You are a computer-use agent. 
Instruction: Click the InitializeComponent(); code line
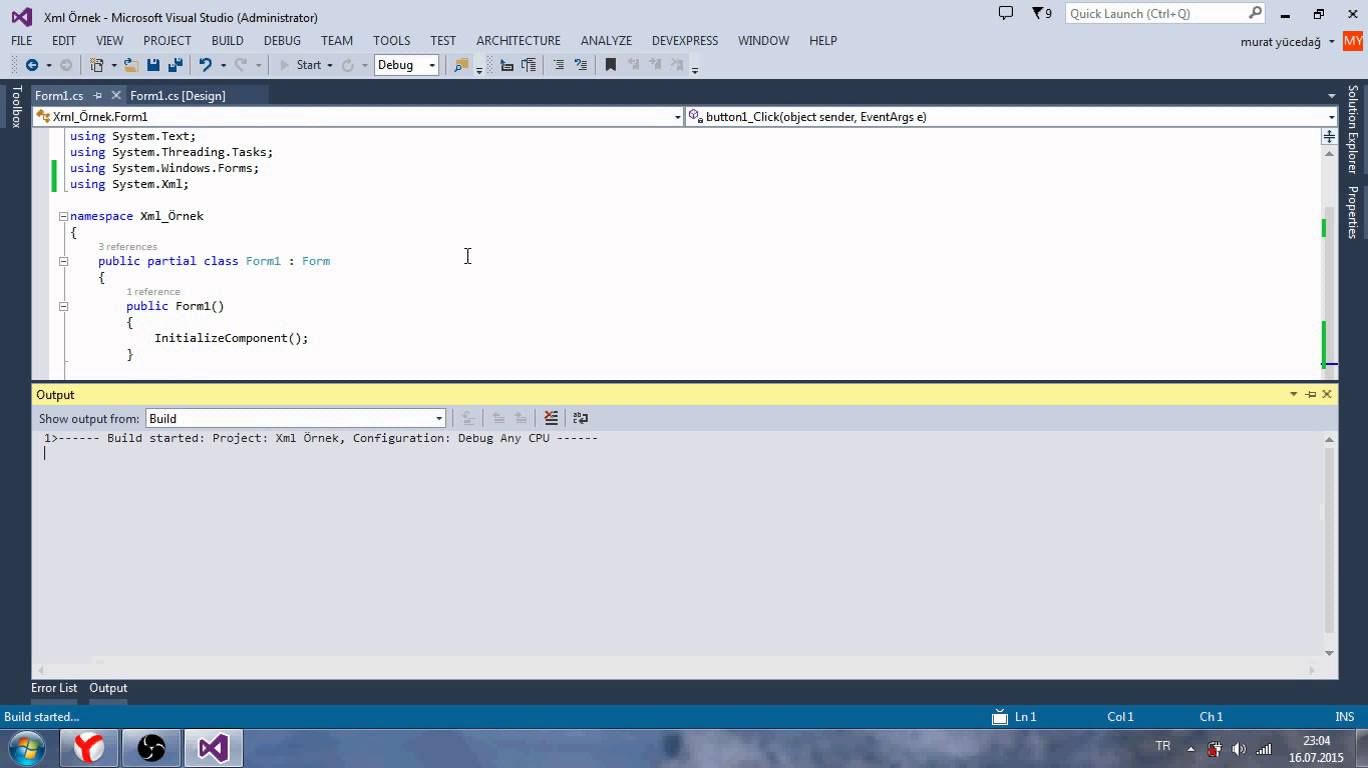click(231, 338)
